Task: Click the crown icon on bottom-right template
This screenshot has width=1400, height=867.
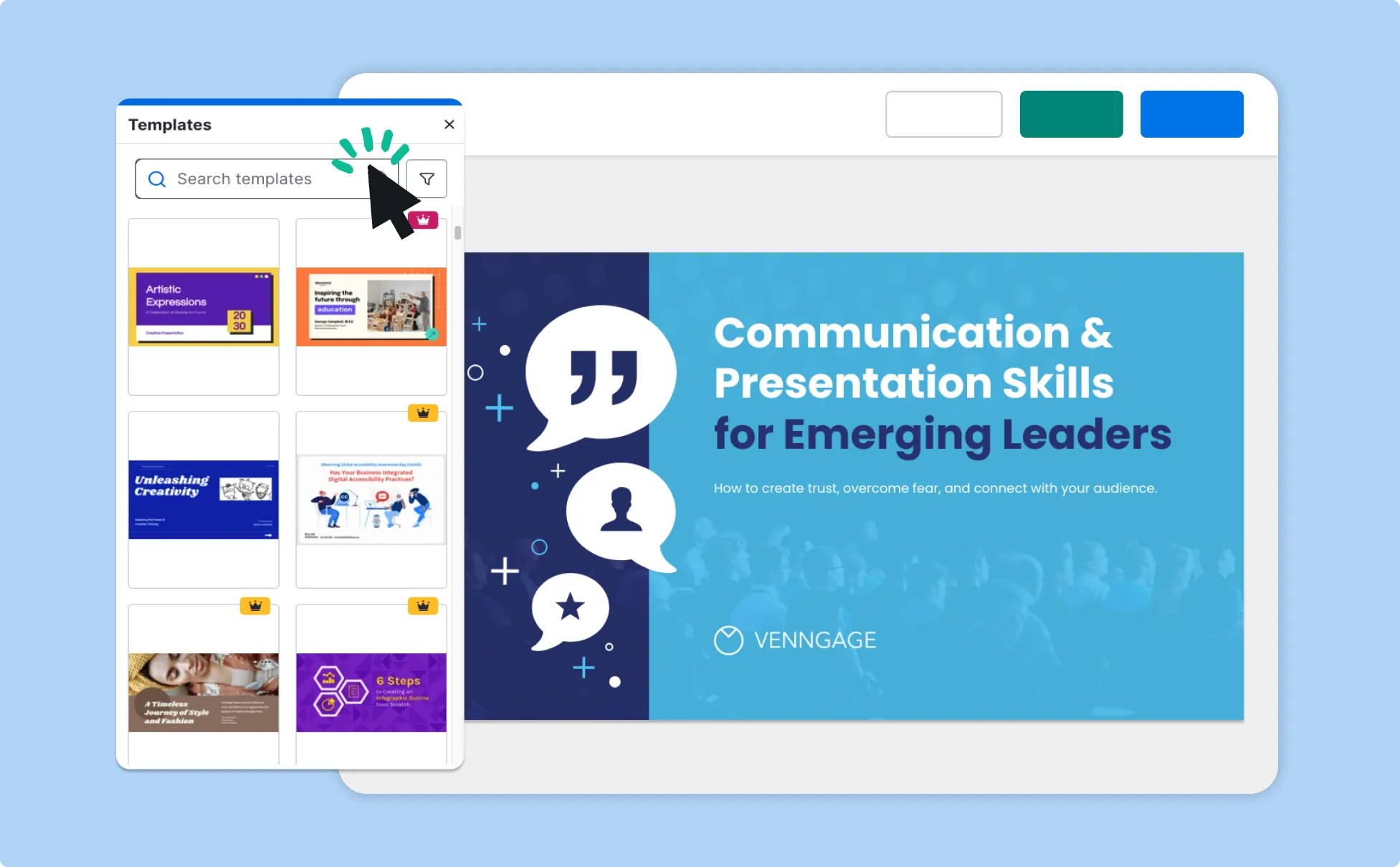Action: click(424, 606)
